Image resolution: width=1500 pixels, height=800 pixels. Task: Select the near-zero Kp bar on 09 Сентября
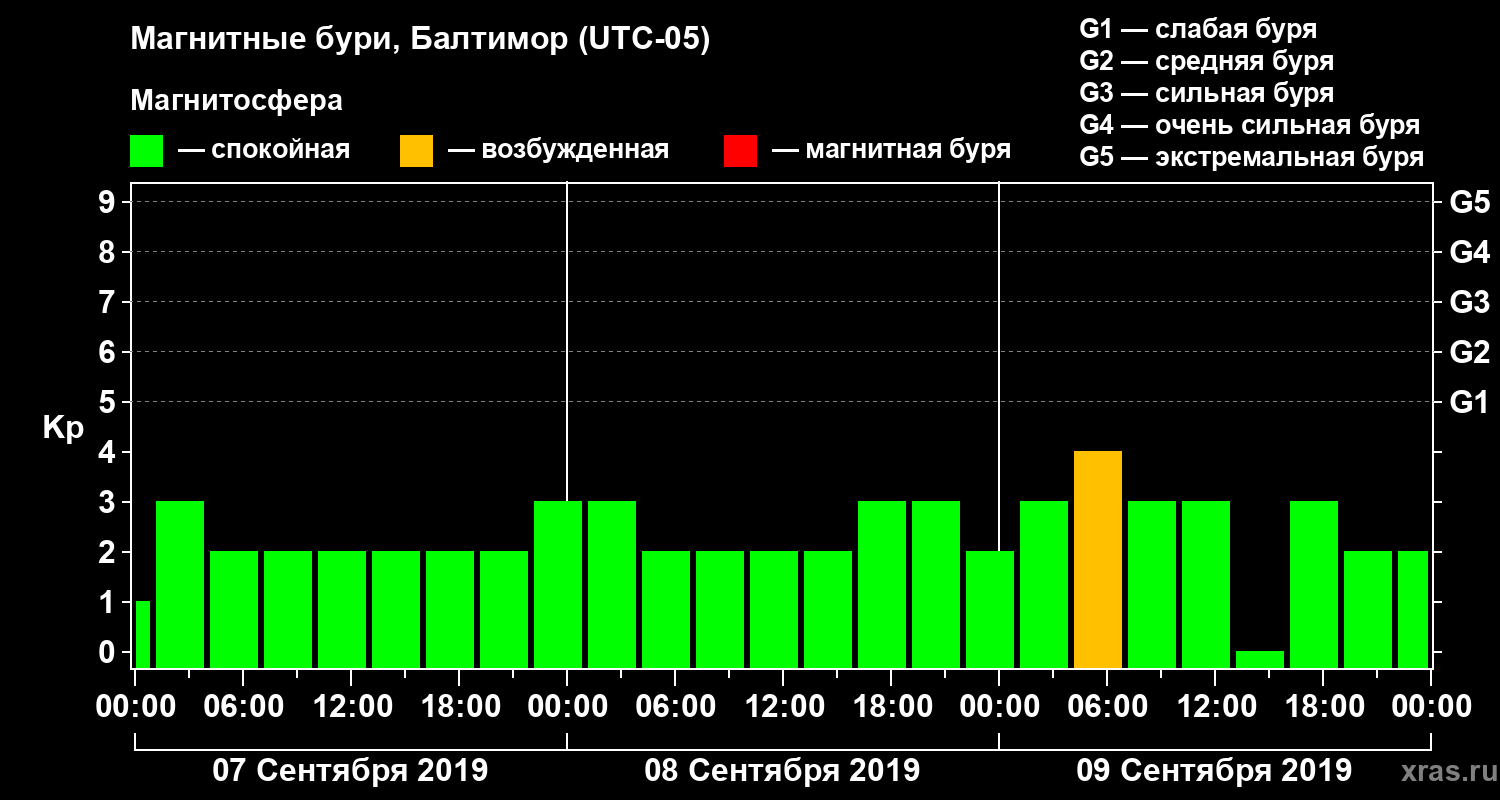pos(1260,659)
